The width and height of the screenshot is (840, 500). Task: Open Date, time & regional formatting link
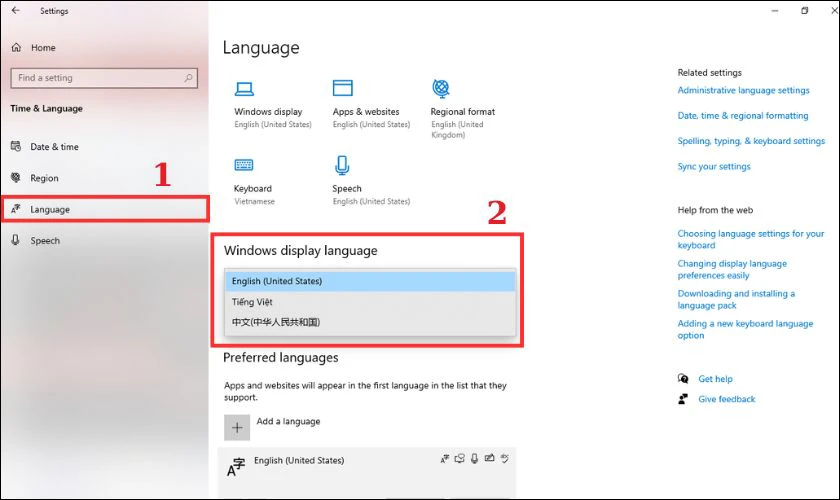pyautogui.click(x=742, y=115)
